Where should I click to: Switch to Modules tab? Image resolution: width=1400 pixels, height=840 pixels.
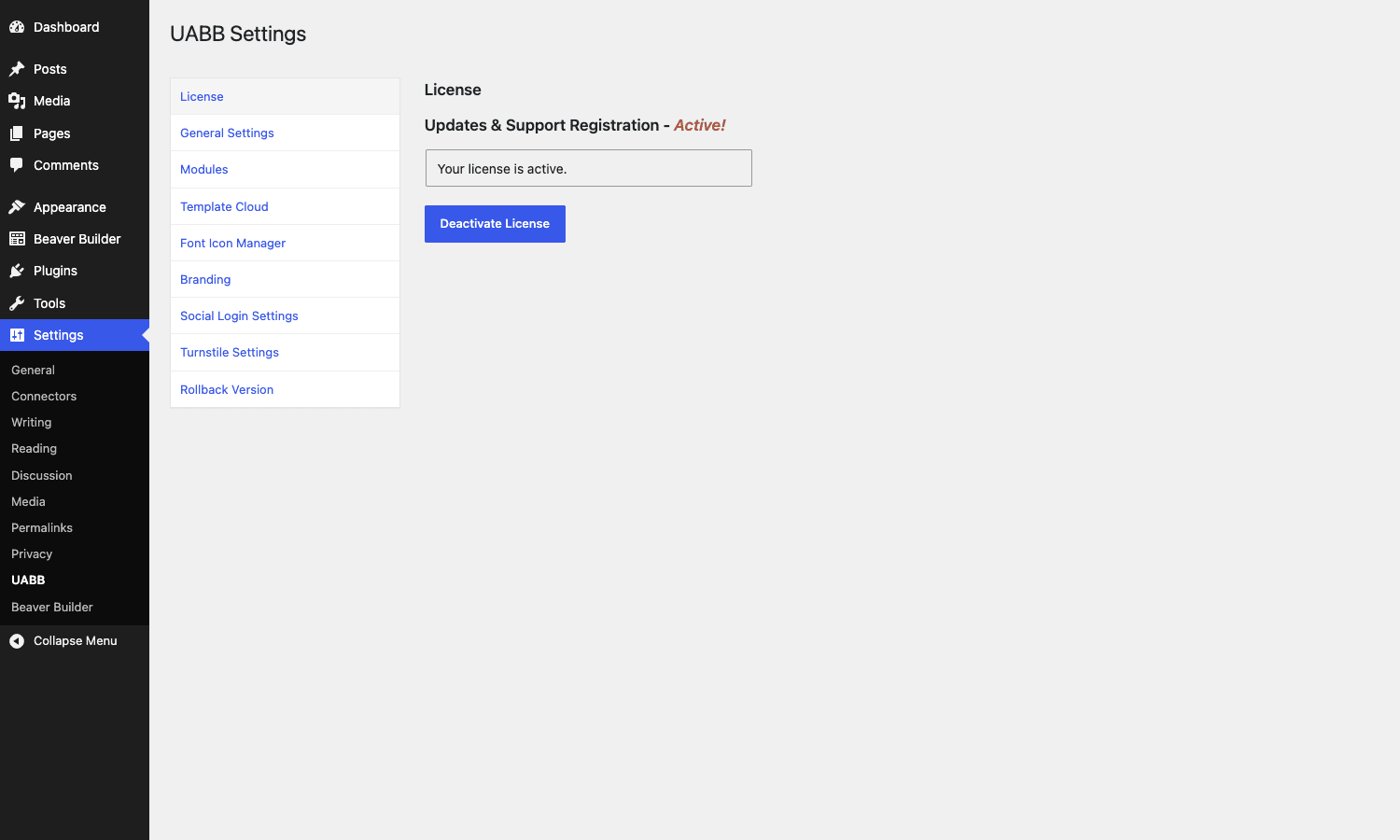[285, 170]
